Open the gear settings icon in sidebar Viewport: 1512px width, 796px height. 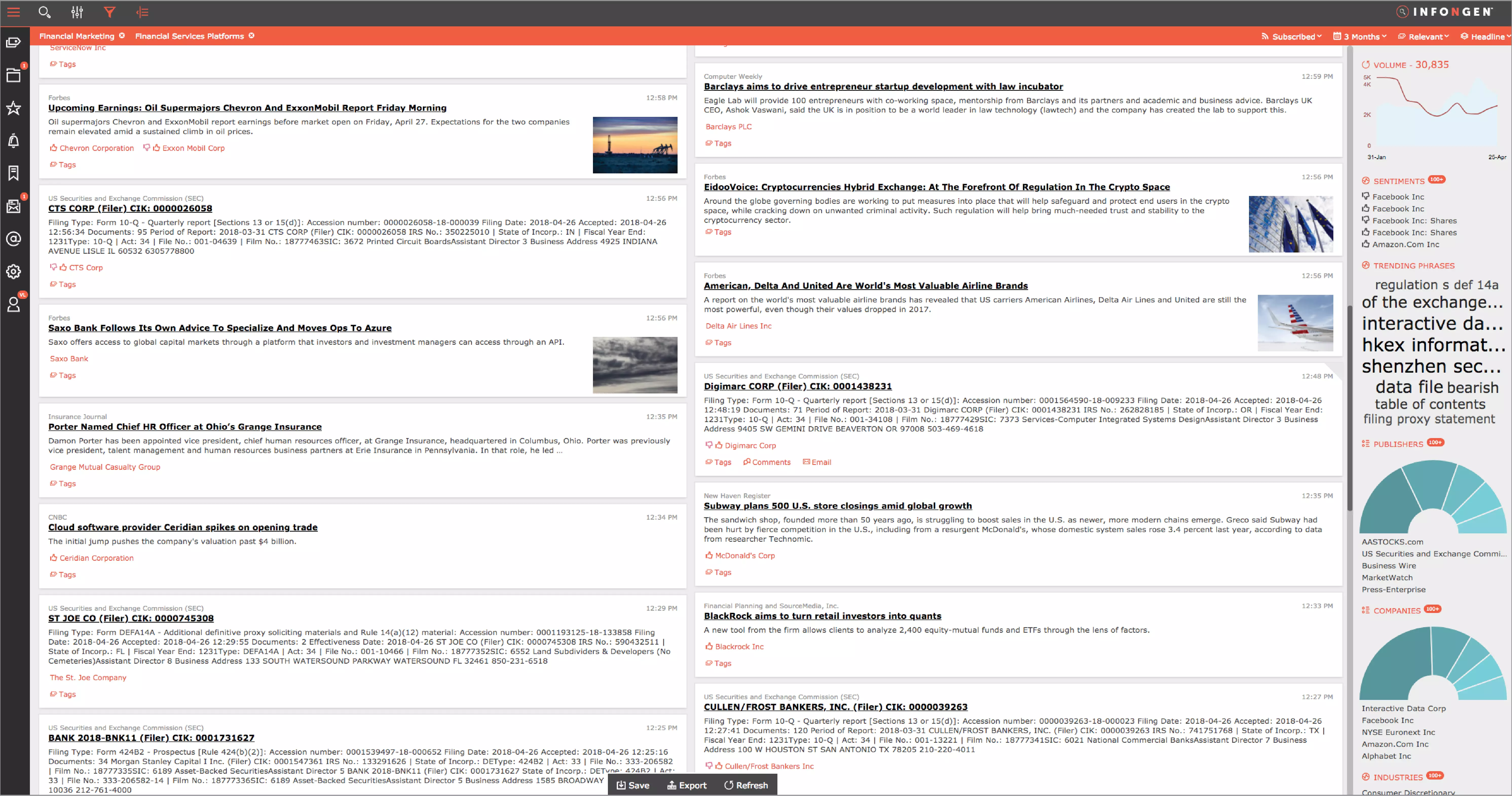pyautogui.click(x=13, y=271)
